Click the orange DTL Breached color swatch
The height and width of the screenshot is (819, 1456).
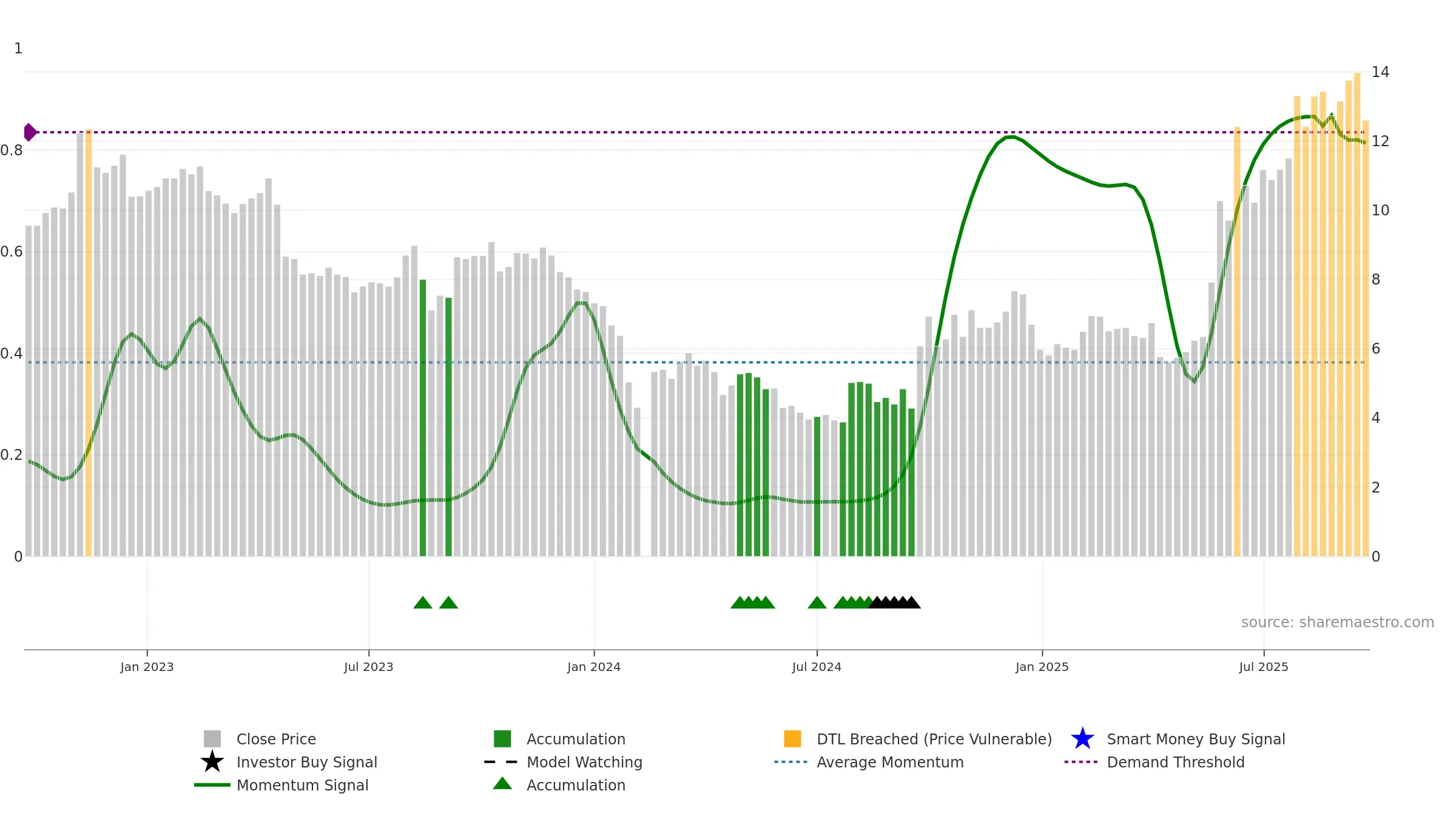792,739
